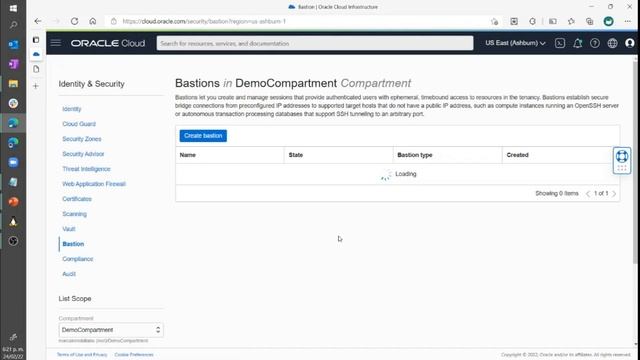Image resolution: width=640 pixels, height=360 pixels.
Task: Open the Windows Start button
Action: (x=13, y=8)
